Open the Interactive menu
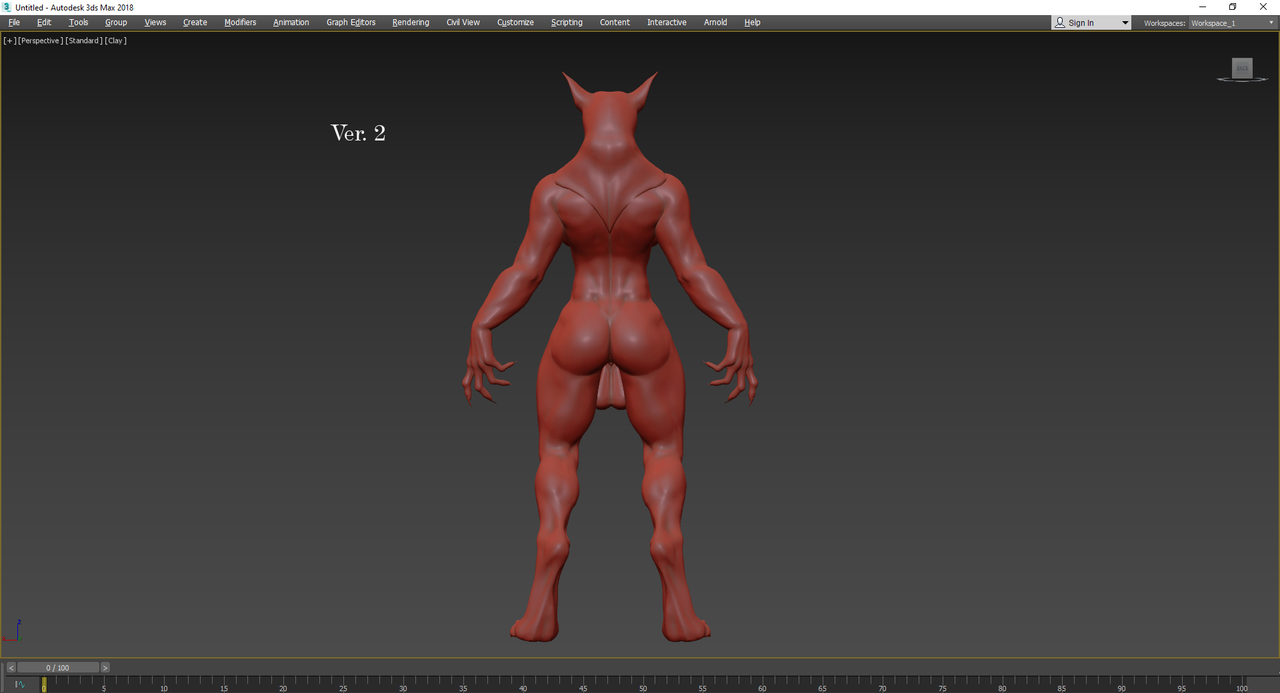This screenshot has height=693, width=1280. coord(667,22)
